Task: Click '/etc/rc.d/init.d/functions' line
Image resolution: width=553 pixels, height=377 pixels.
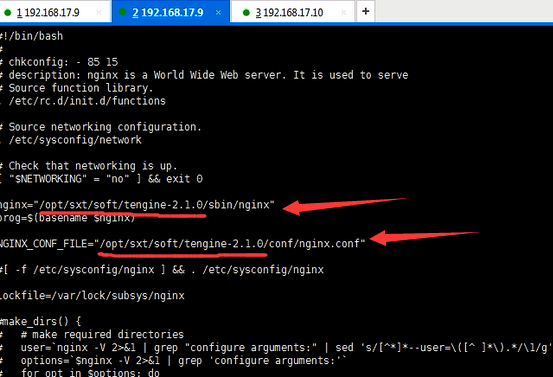Action: [83, 101]
